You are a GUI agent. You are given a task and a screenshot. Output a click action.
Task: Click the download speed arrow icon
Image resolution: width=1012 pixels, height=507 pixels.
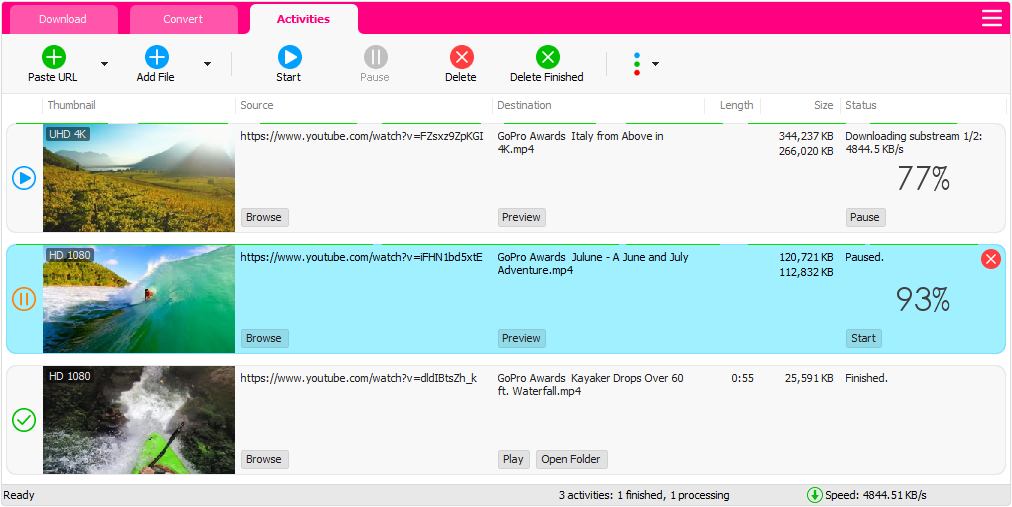tap(814, 495)
